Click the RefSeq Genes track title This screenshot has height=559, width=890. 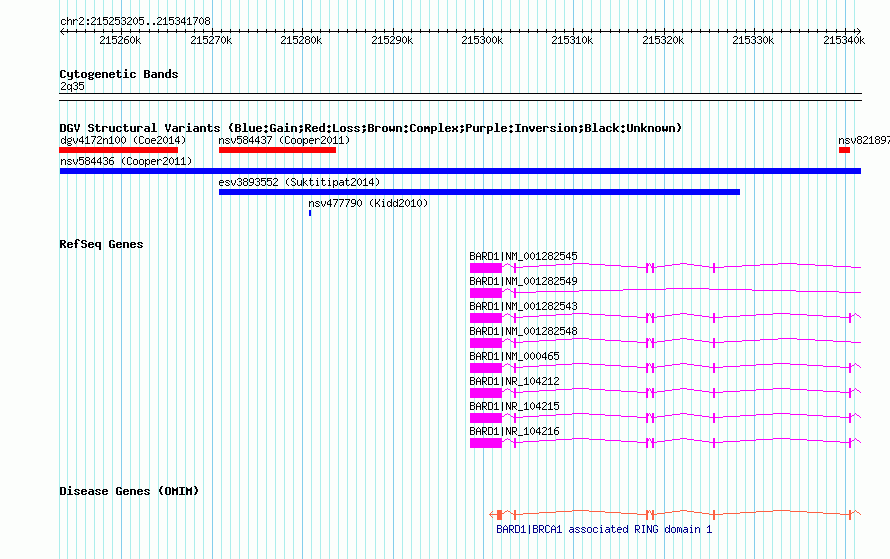tap(101, 245)
